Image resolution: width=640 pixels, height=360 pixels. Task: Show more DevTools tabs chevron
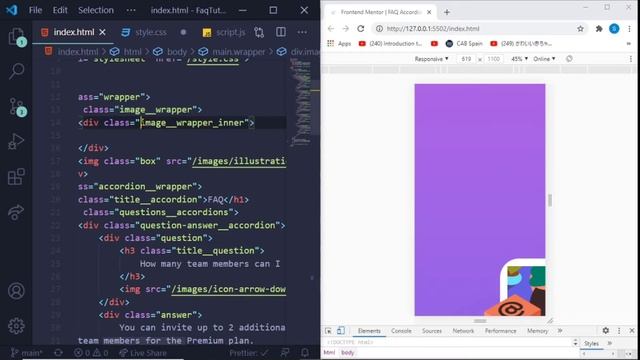tap(560, 331)
